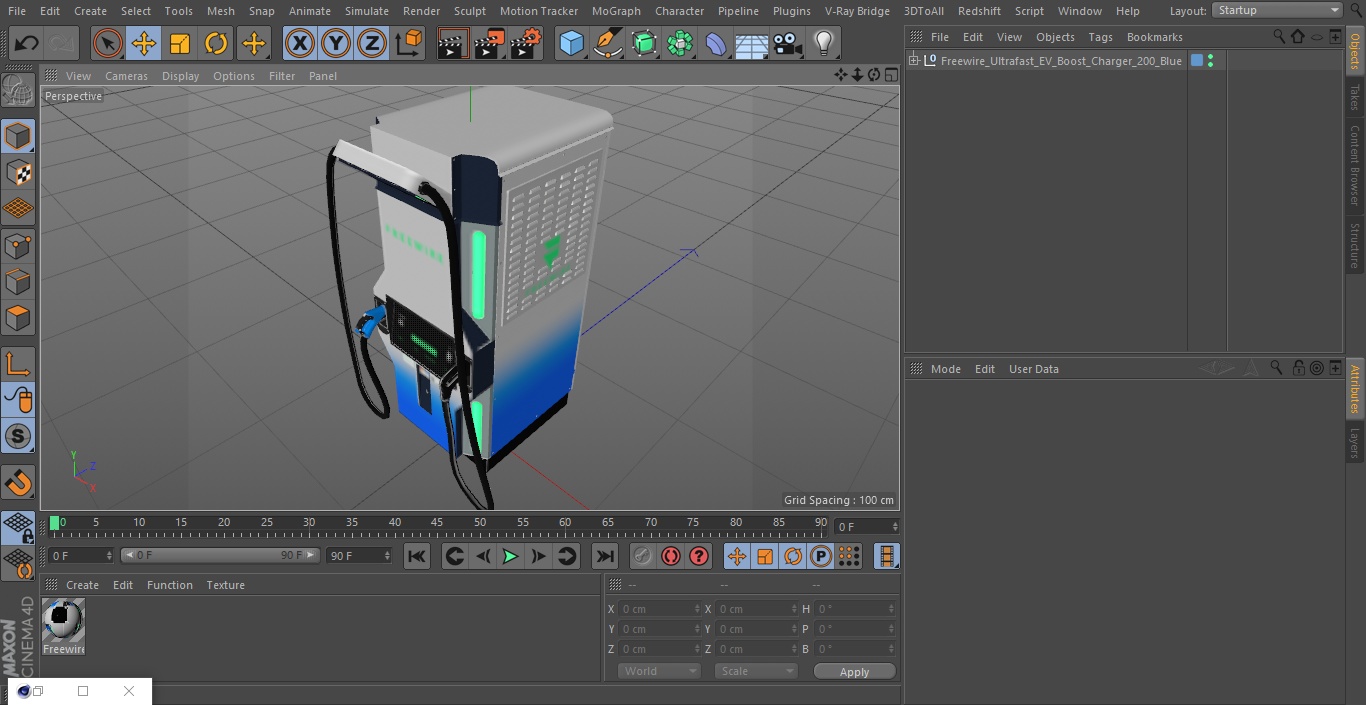Open the viewport Display menu
Screen dimensions: 1366x705
[180, 76]
